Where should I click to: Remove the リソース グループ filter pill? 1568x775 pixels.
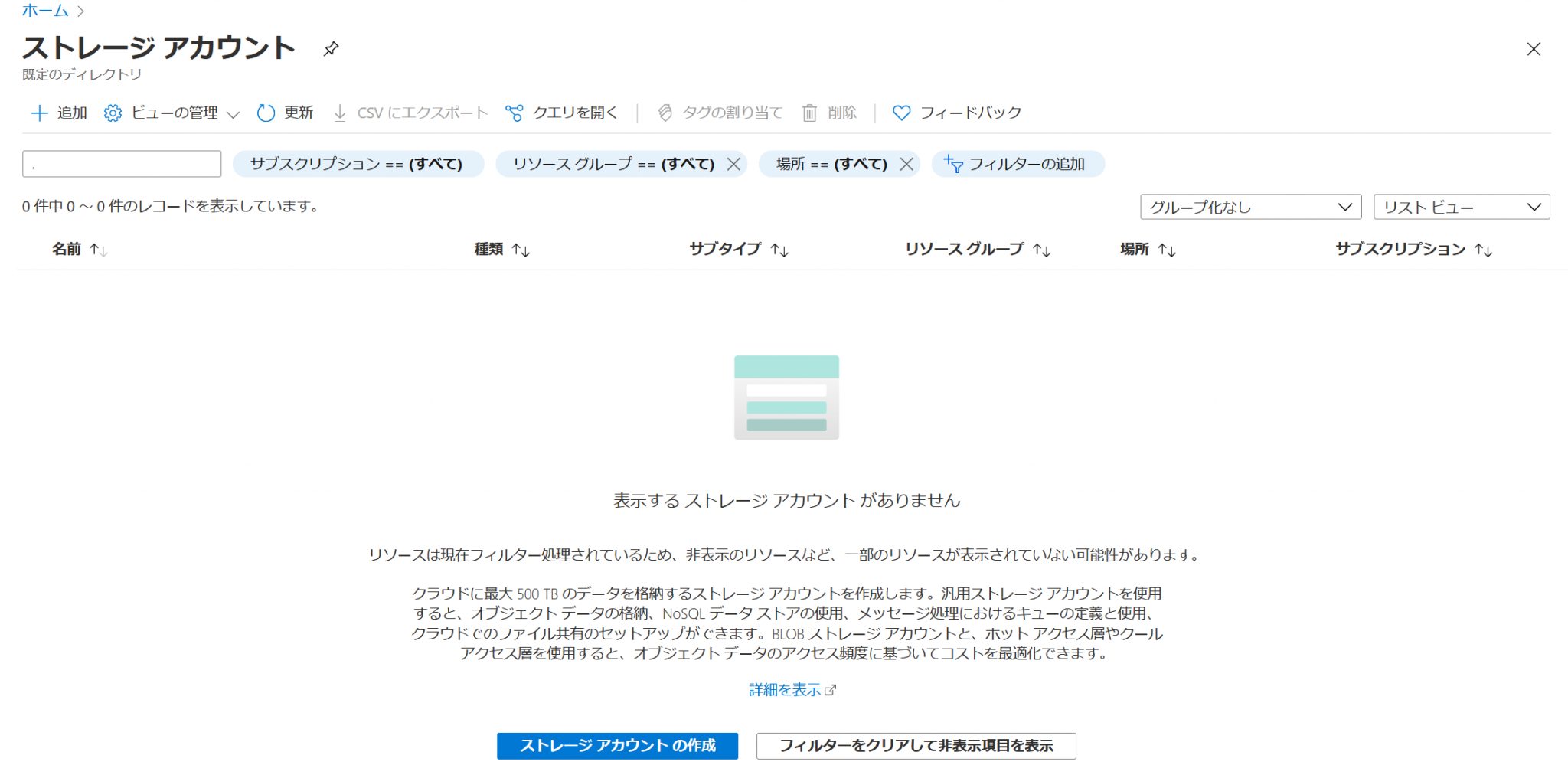(733, 164)
